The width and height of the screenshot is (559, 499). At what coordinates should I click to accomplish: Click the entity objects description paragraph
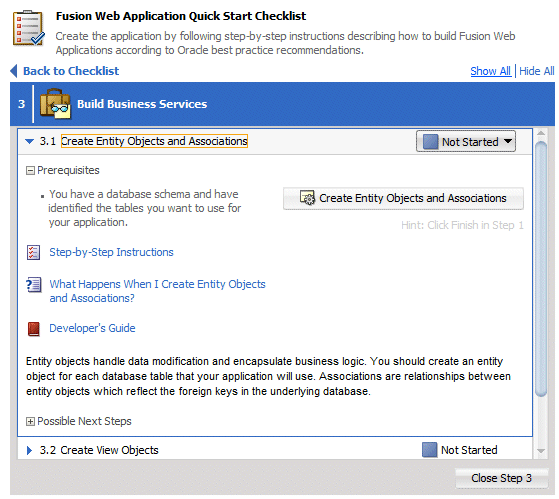pos(268,376)
